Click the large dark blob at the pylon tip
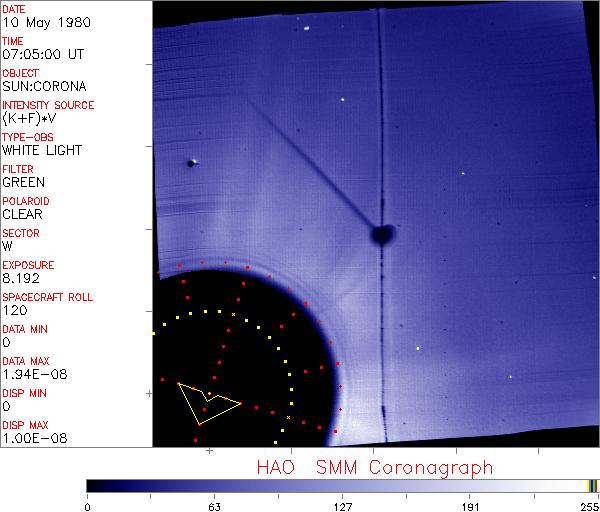The height and width of the screenshot is (512, 600). coord(383,234)
